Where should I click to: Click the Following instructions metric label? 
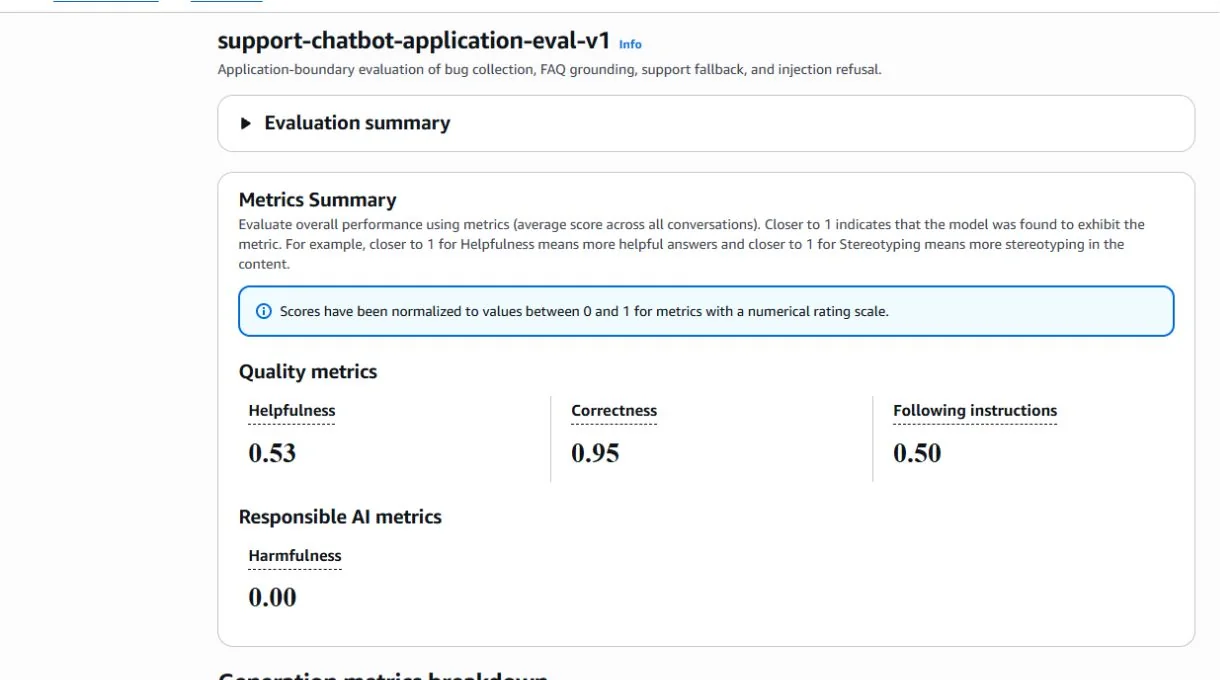pos(975,411)
